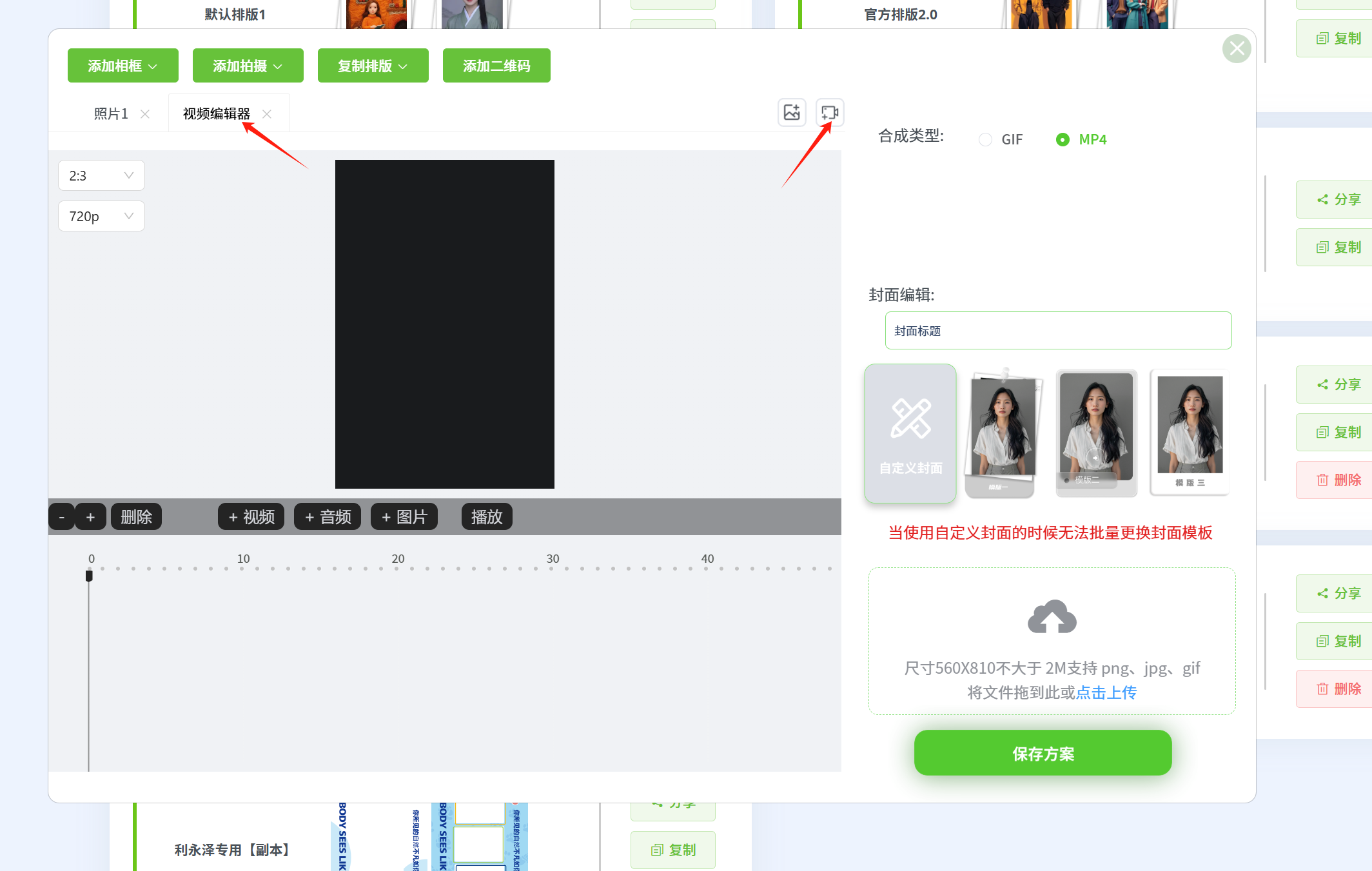
Task: Click the 封面标题 input field
Action: coord(1058,331)
